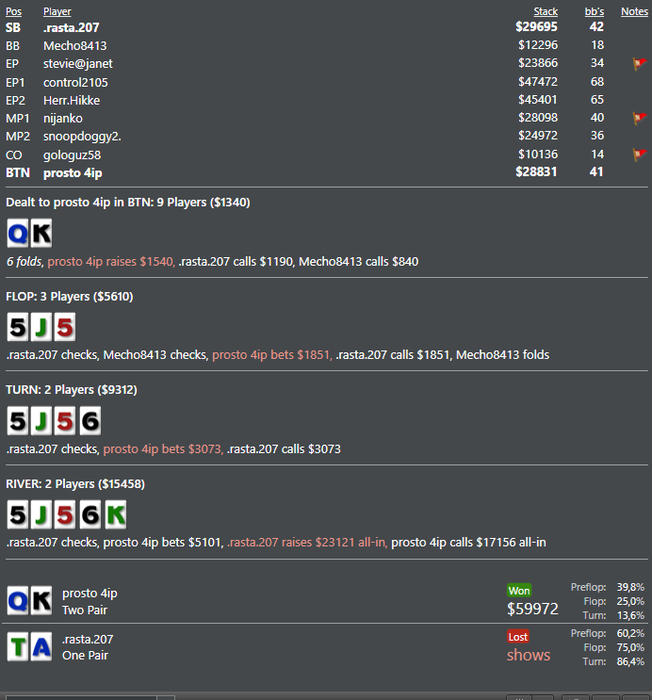Screen dimensions: 652x700
Task: Click the Notes column header
Action: coord(634,12)
